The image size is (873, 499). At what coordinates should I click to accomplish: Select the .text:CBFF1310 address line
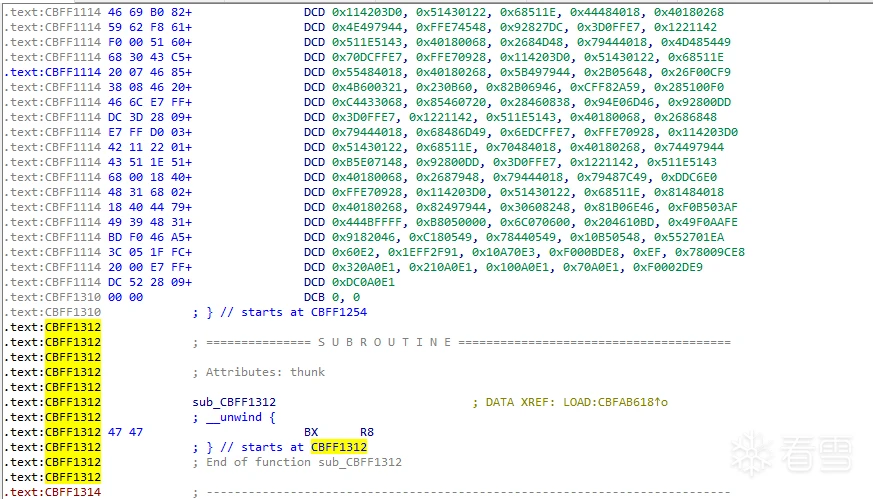pyautogui.click(x=50, y=312)
